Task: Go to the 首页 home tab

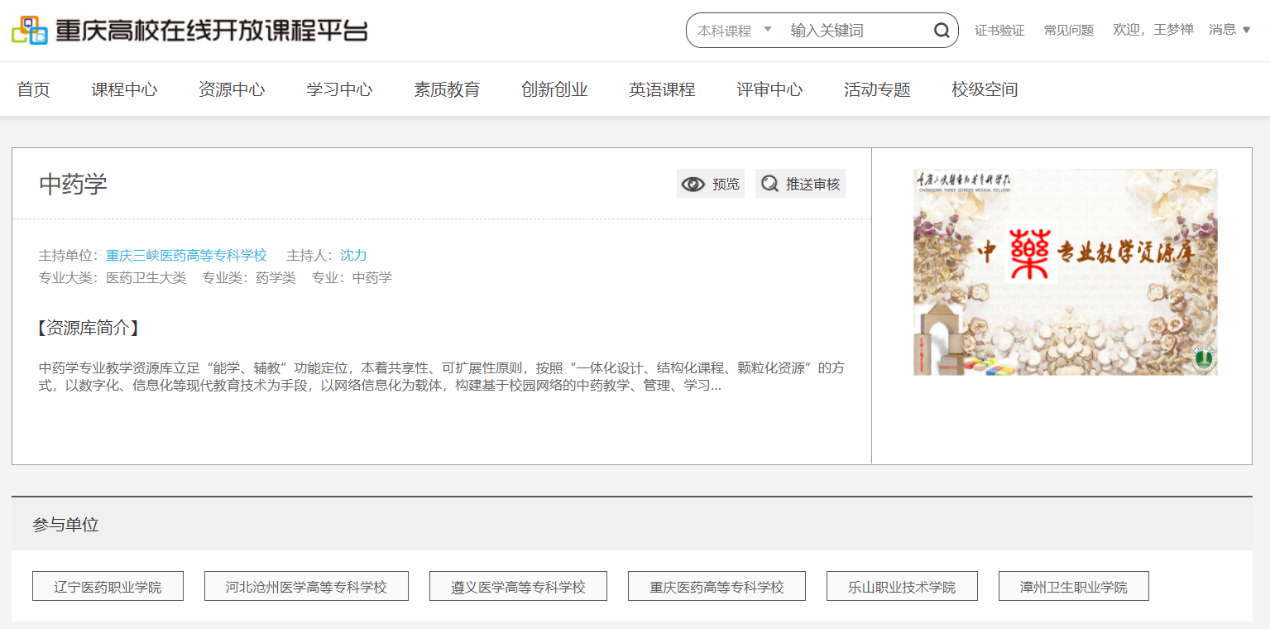Action: pyautogui.click(x=33, y=90)
